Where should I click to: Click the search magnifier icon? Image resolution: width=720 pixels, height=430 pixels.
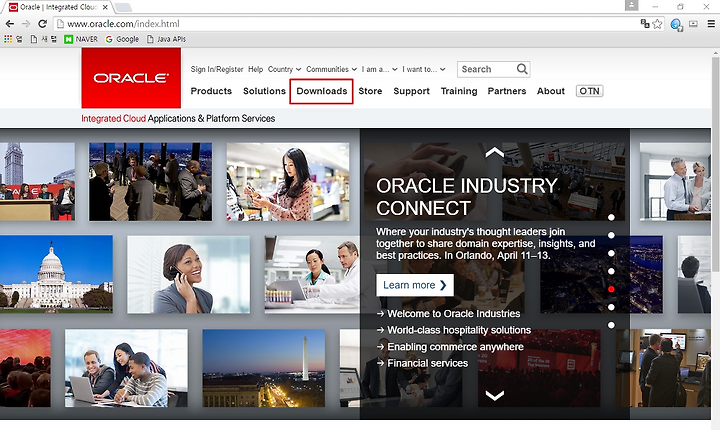[x=522, y=69]
